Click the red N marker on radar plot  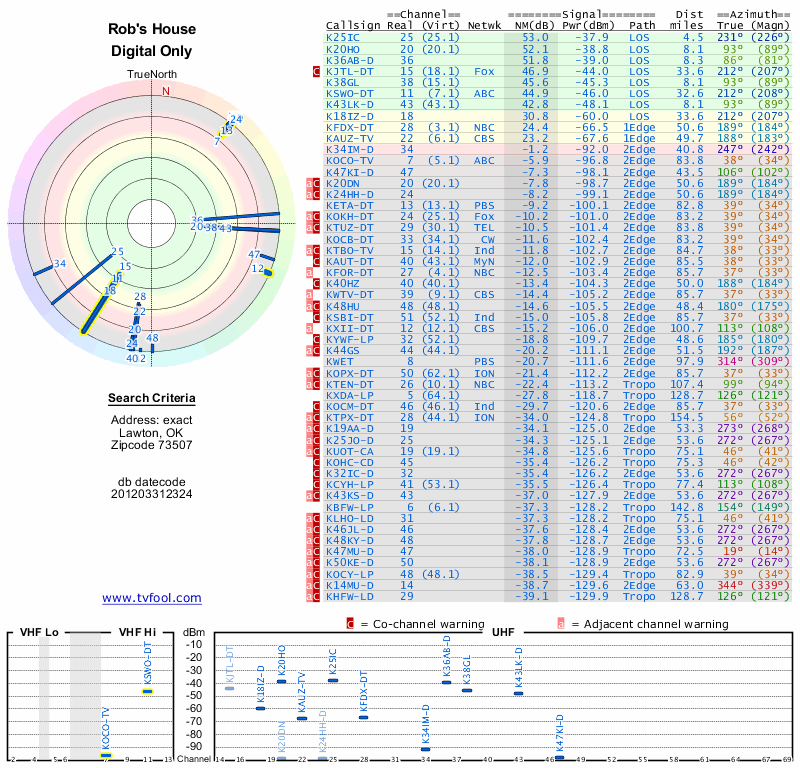[x=166, y=91]
